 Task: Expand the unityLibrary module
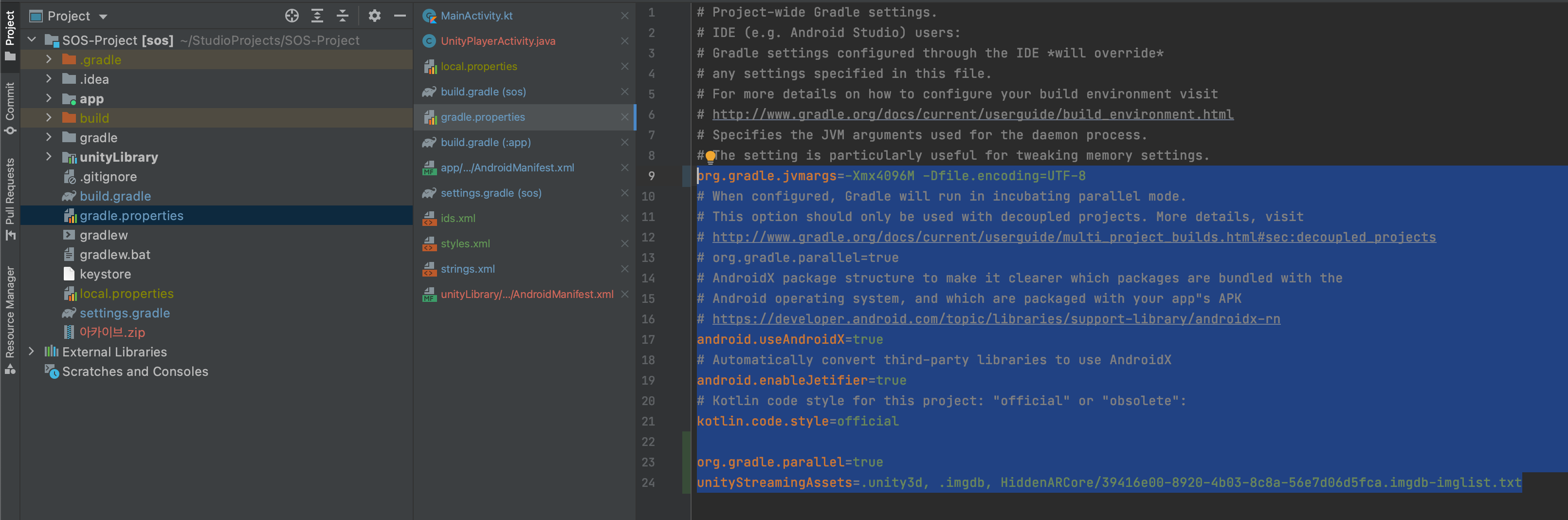(x=49, y=157)
